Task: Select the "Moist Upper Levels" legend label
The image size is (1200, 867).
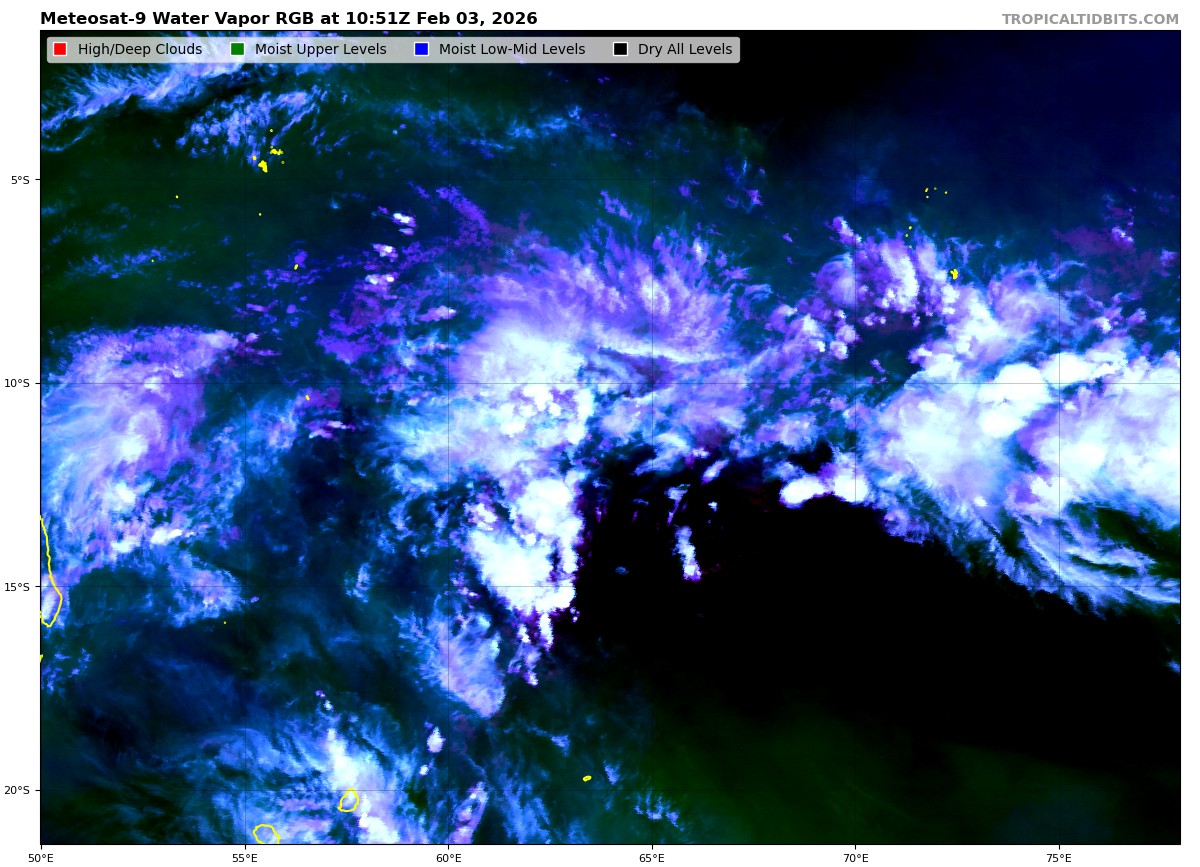Action: 320,50
